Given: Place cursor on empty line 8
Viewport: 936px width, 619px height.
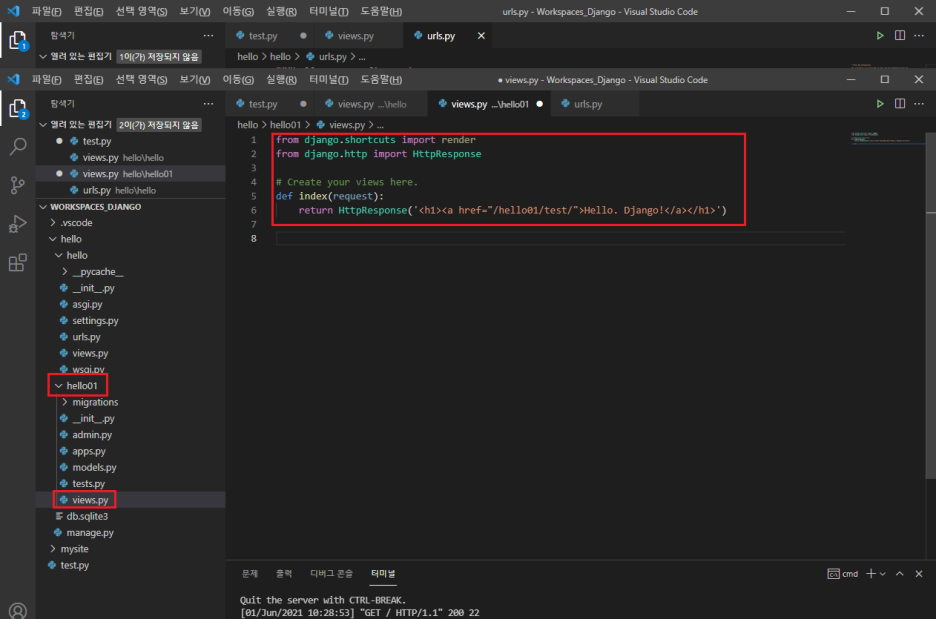Looking at the screenshot, I should coord(560,239).
